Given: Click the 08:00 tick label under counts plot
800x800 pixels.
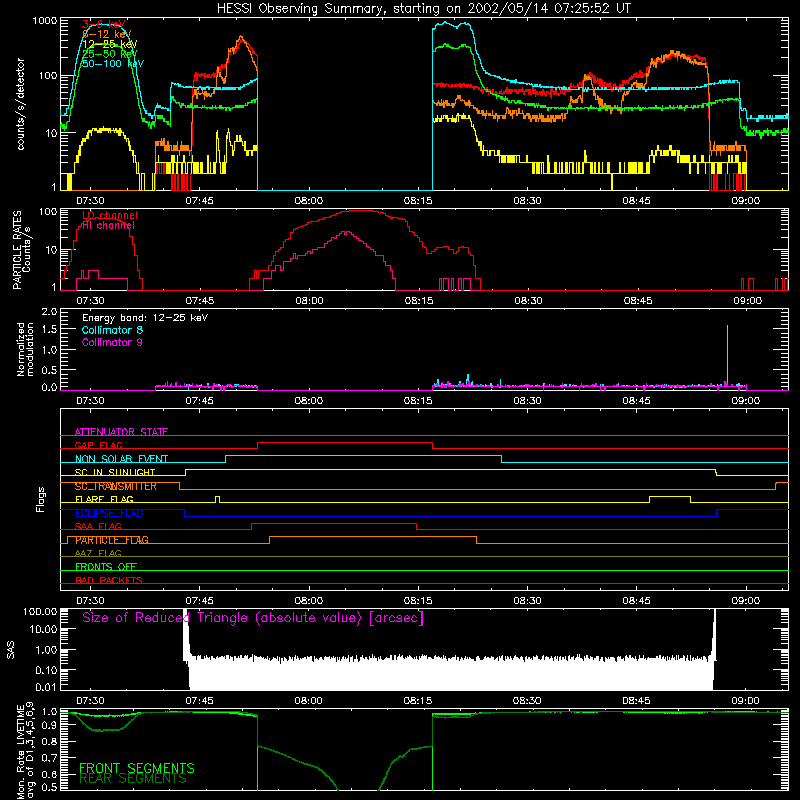Looking at the screenshot, I should click(309, 201).
